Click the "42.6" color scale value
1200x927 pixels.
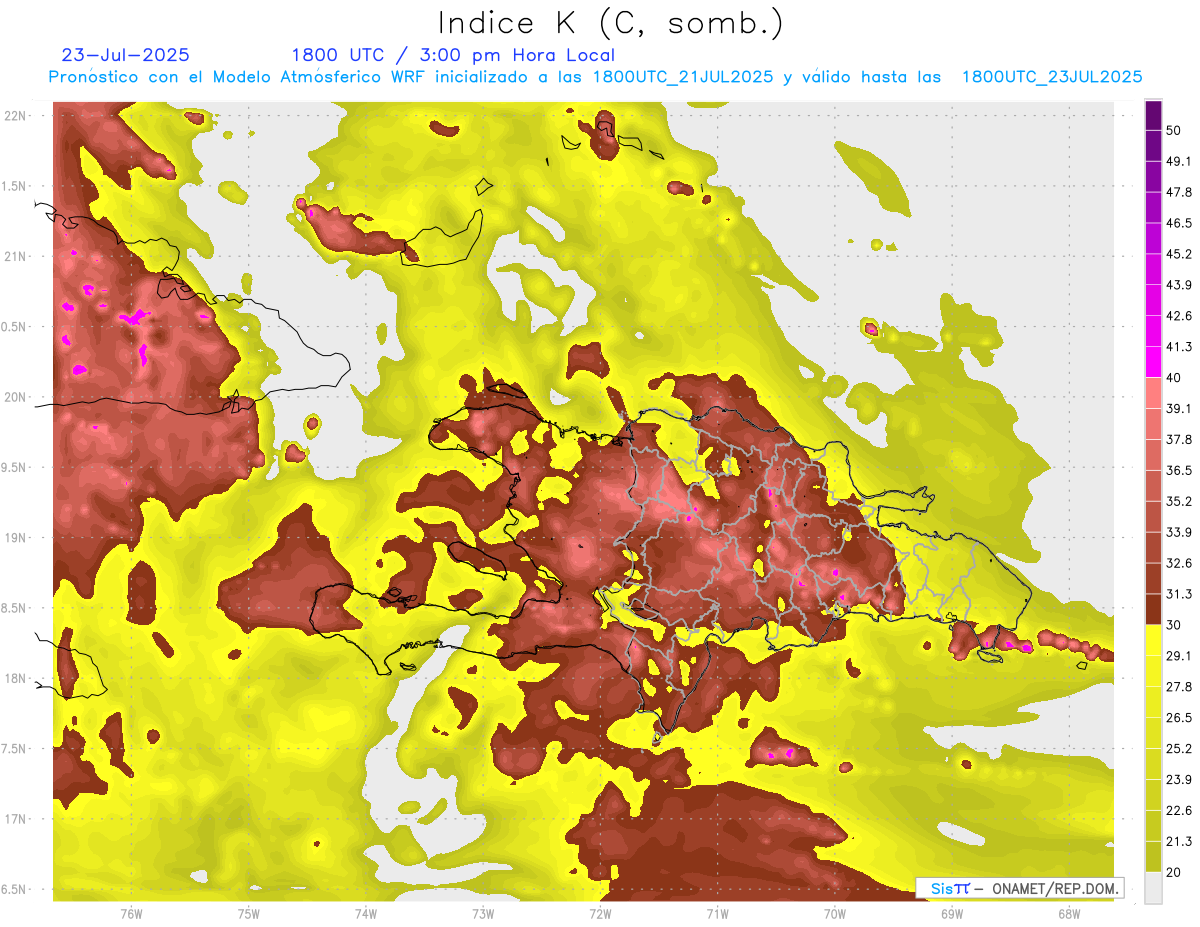point(1178,316)
